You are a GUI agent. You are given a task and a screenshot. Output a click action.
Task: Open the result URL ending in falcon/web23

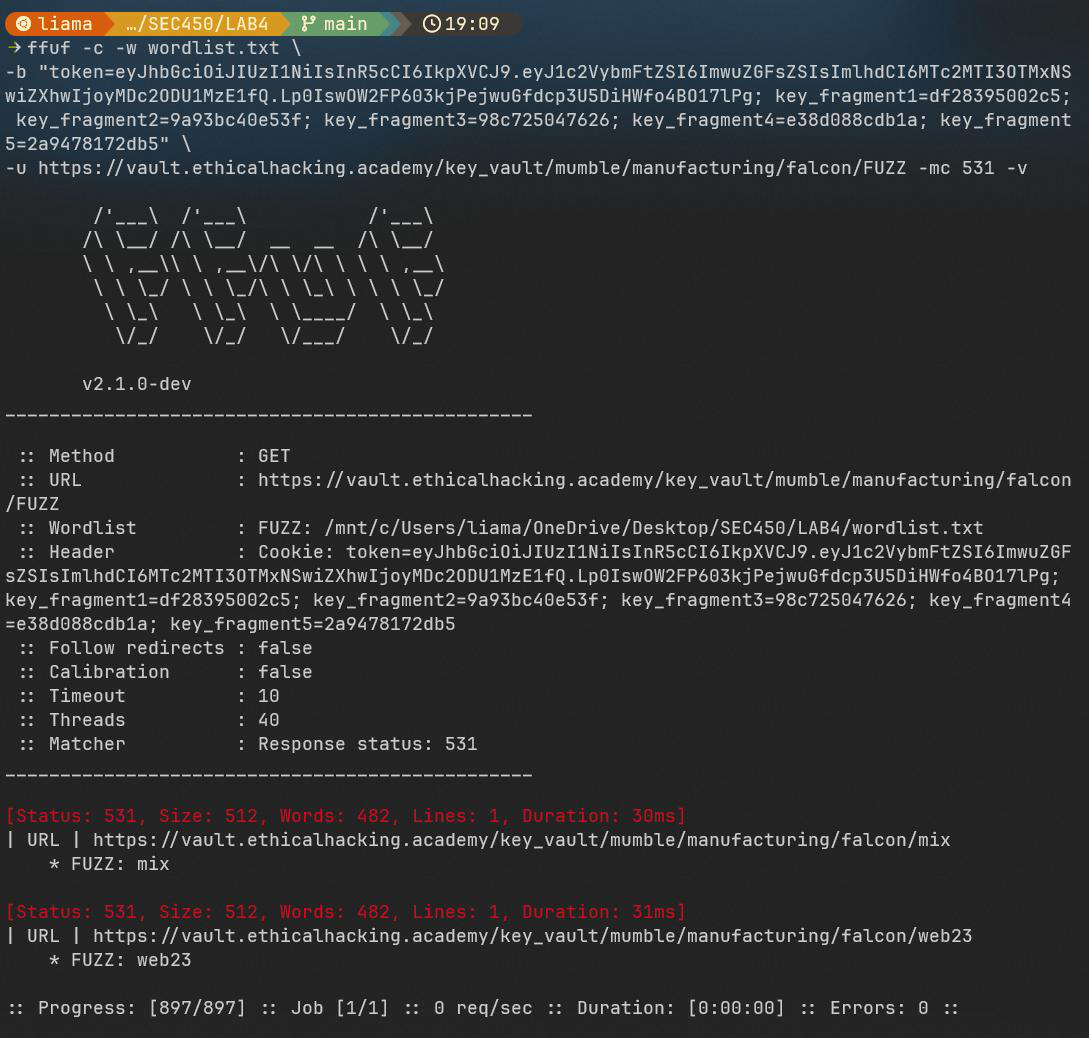[x=532, y=936]
